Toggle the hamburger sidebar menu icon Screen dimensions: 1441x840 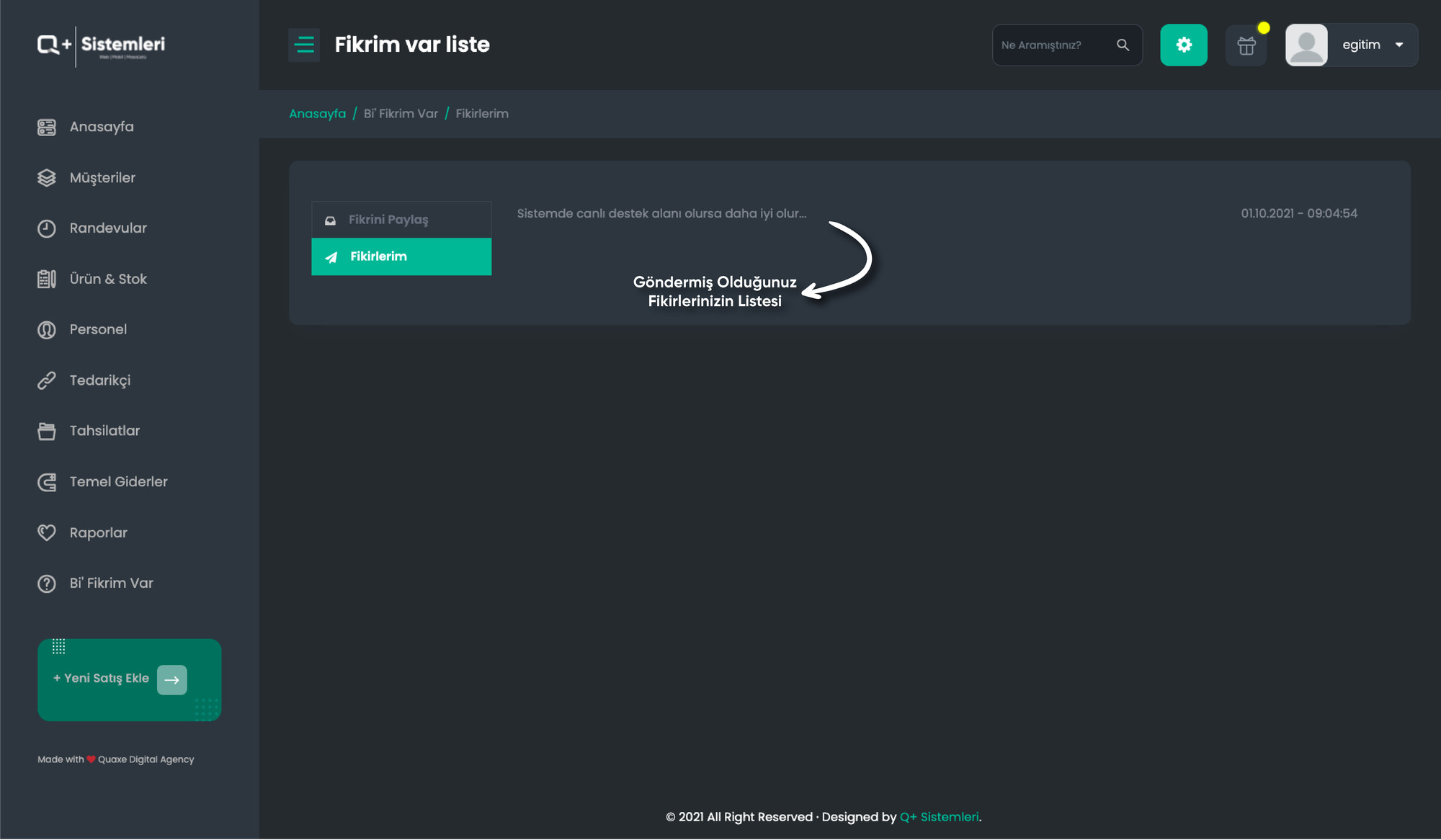click(x=304, y=45)
